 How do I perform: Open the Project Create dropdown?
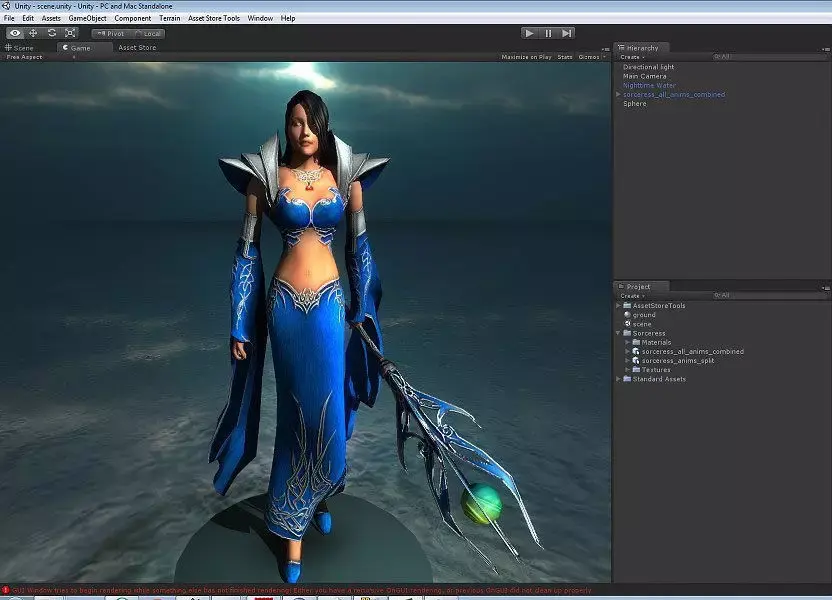point(632,295)
